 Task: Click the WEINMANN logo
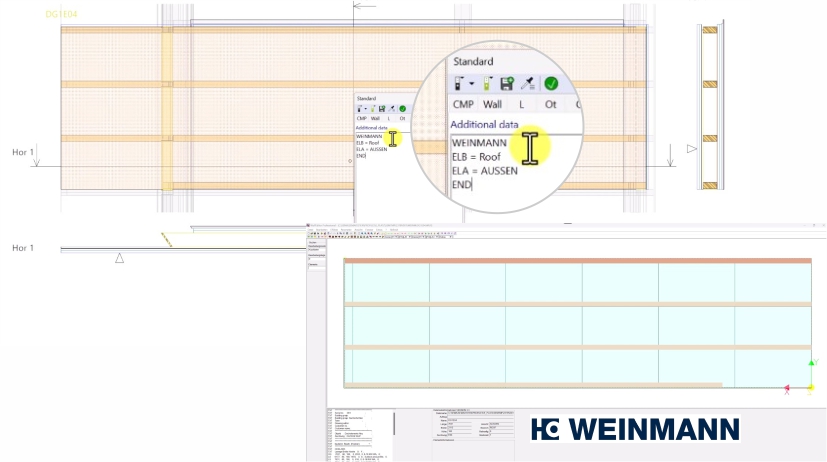[x=635, y=429]
